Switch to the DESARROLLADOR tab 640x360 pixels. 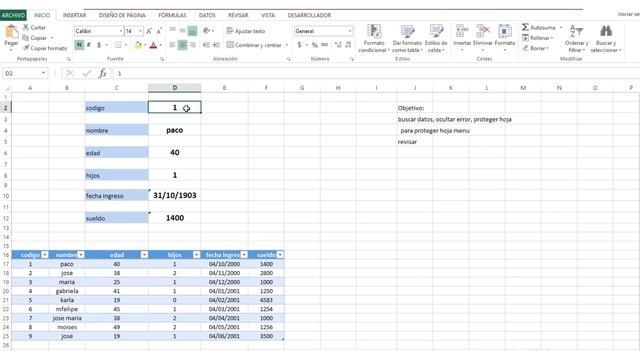point(309,15)
